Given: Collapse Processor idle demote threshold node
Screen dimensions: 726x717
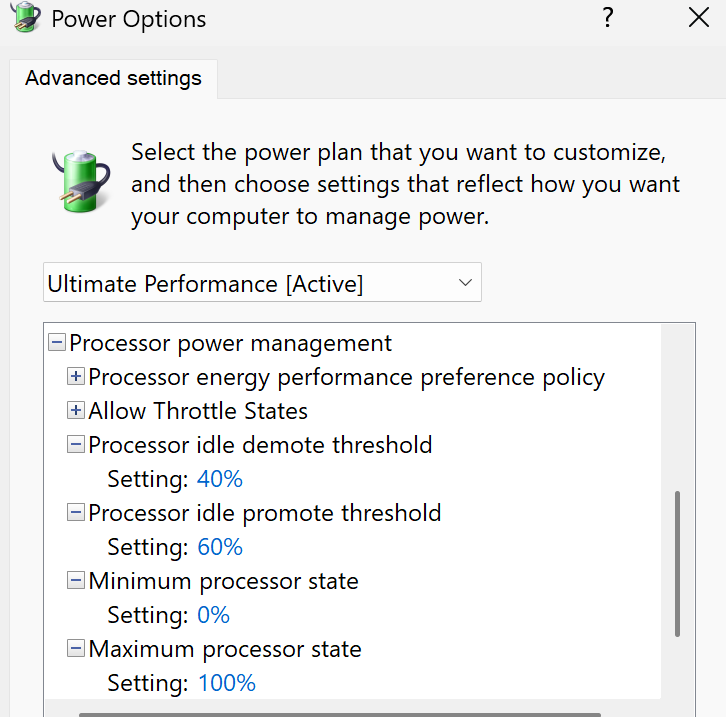Looking at the screenshot, I should [x=76, y=445].
